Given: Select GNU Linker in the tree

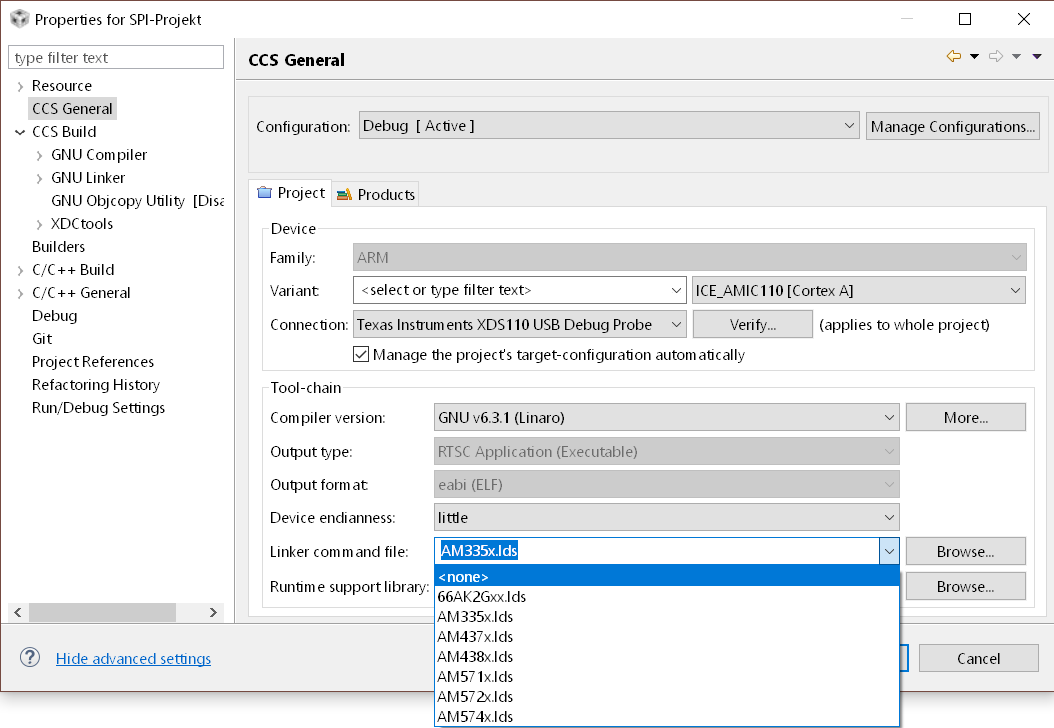Looking at the screenshot, I should (x=88, y=178).
